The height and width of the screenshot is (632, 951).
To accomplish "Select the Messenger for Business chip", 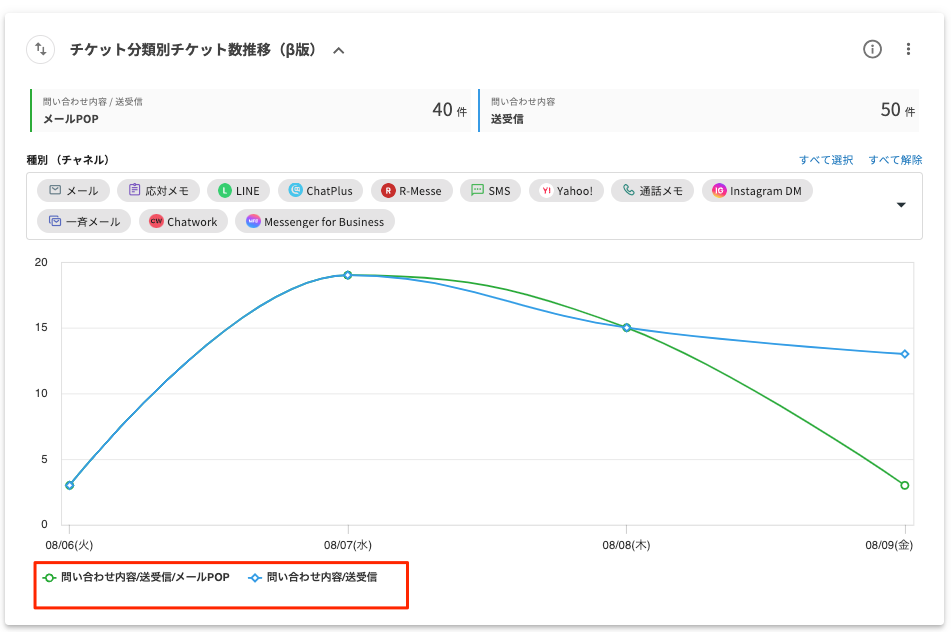I will pyautogui.click(x=315, y=222).
